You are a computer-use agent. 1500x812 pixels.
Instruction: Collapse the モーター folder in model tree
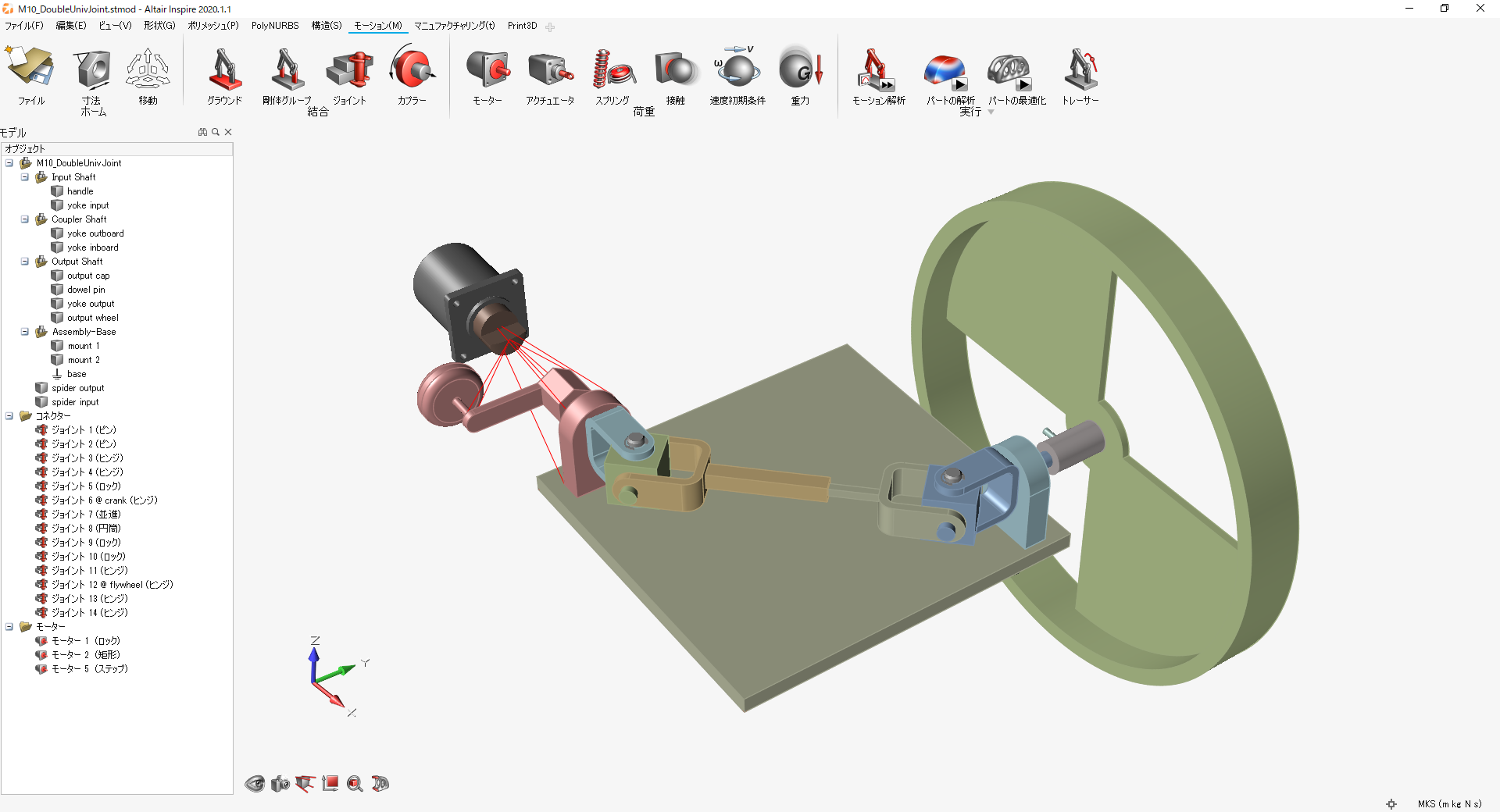point(9,627)
